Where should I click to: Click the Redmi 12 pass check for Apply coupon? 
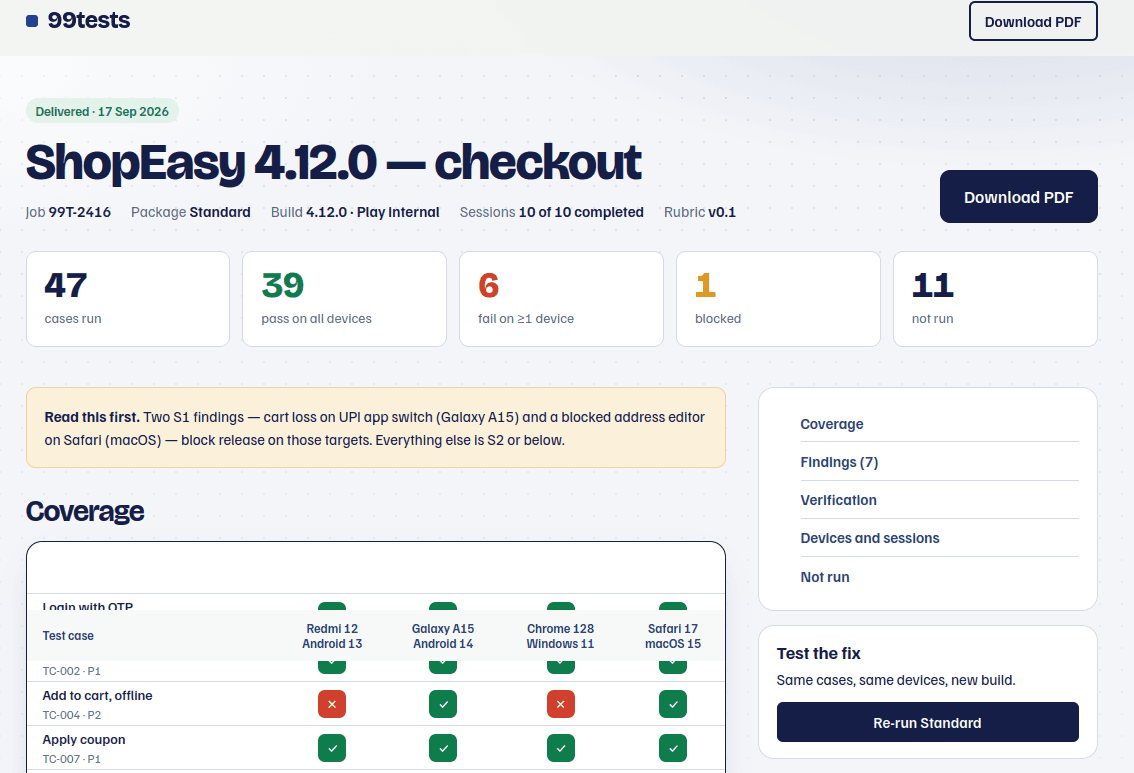(x=332, y=748)
